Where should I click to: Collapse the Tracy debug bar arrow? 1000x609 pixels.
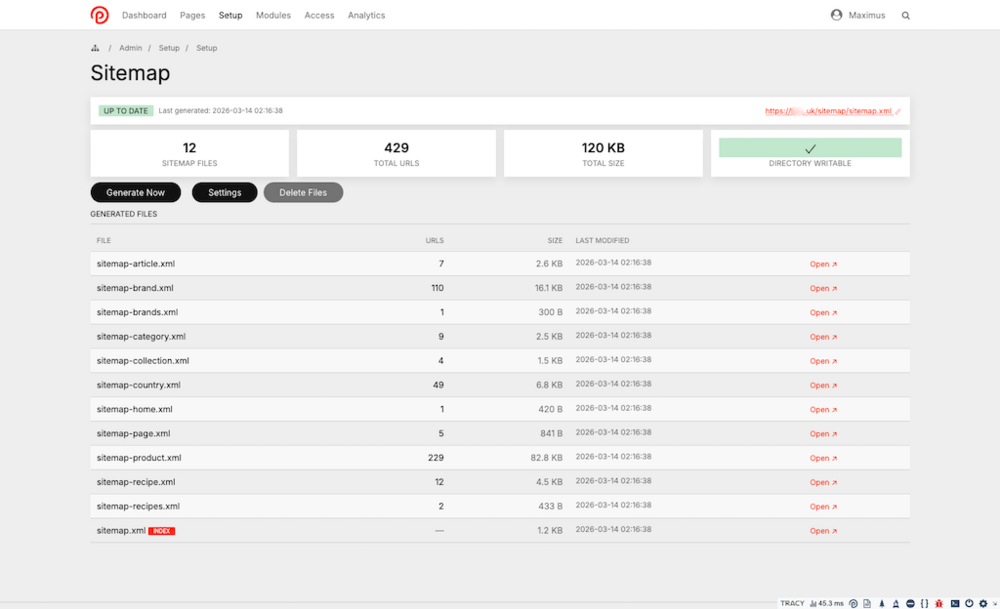pyautogui.click(x=994, y=603)
